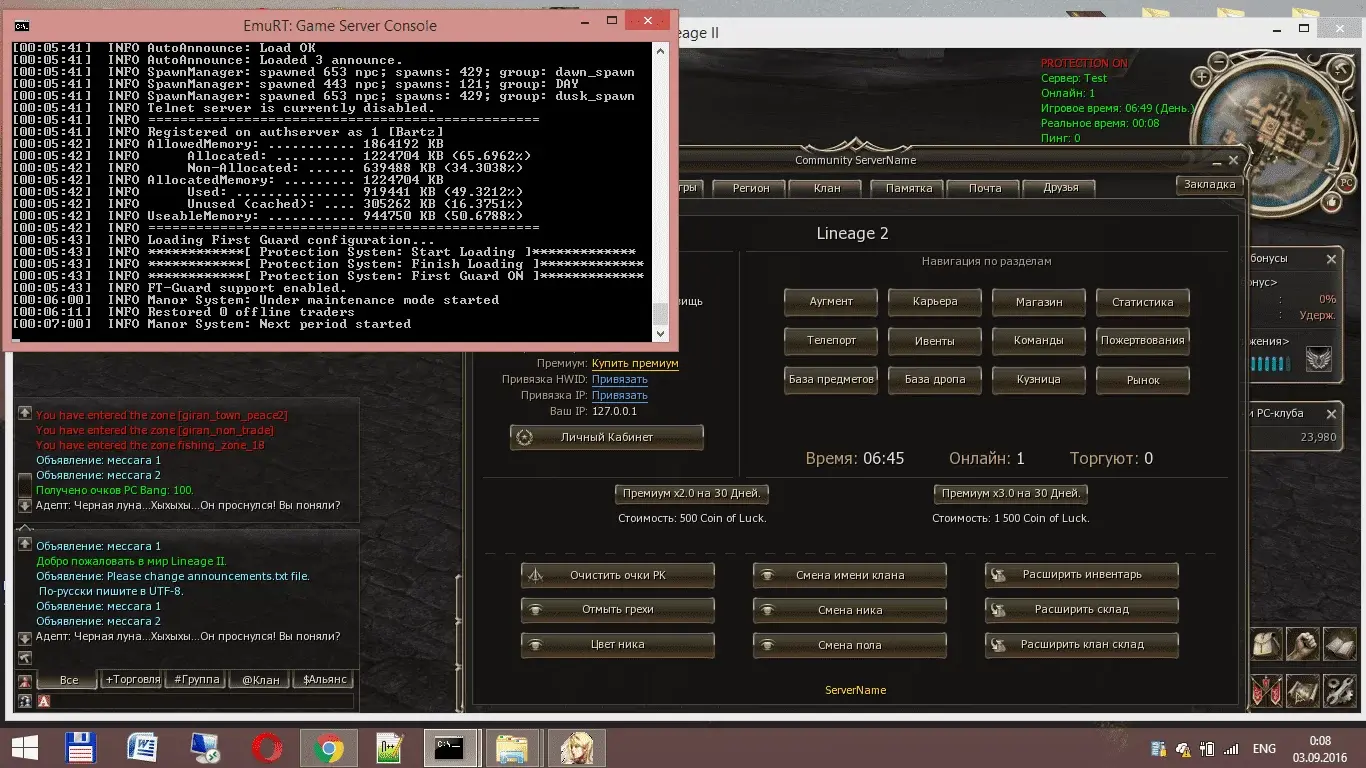Open the Телепорт section
This screenshot has height=768, width=1366.
point(831,340)
